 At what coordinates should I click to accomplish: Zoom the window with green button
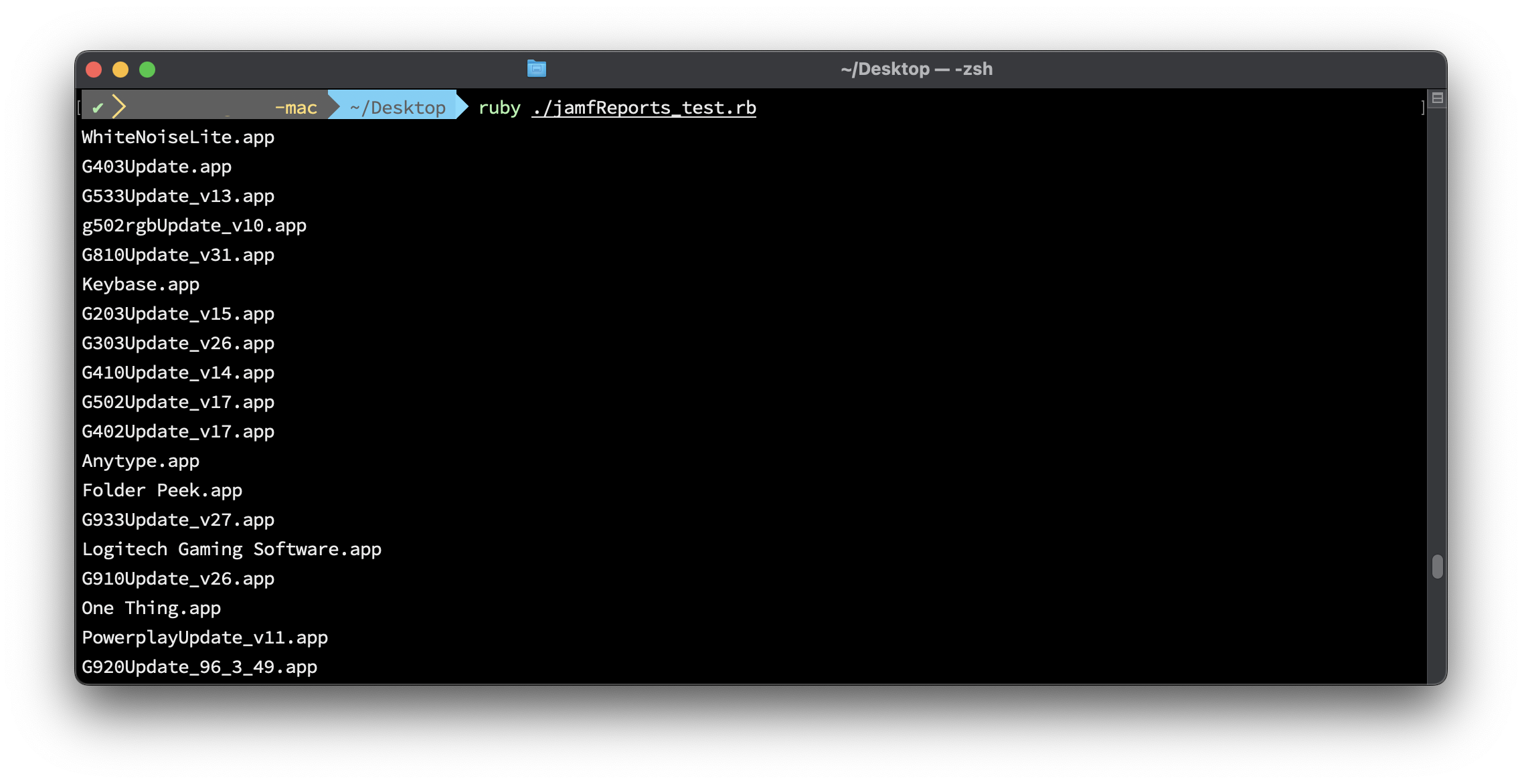(x=147, y=70)
